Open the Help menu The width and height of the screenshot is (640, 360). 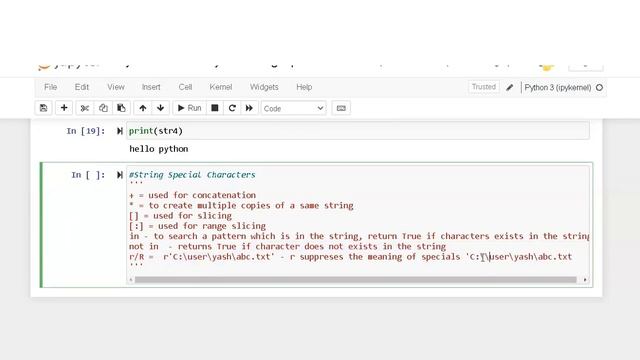click(304, 87)
